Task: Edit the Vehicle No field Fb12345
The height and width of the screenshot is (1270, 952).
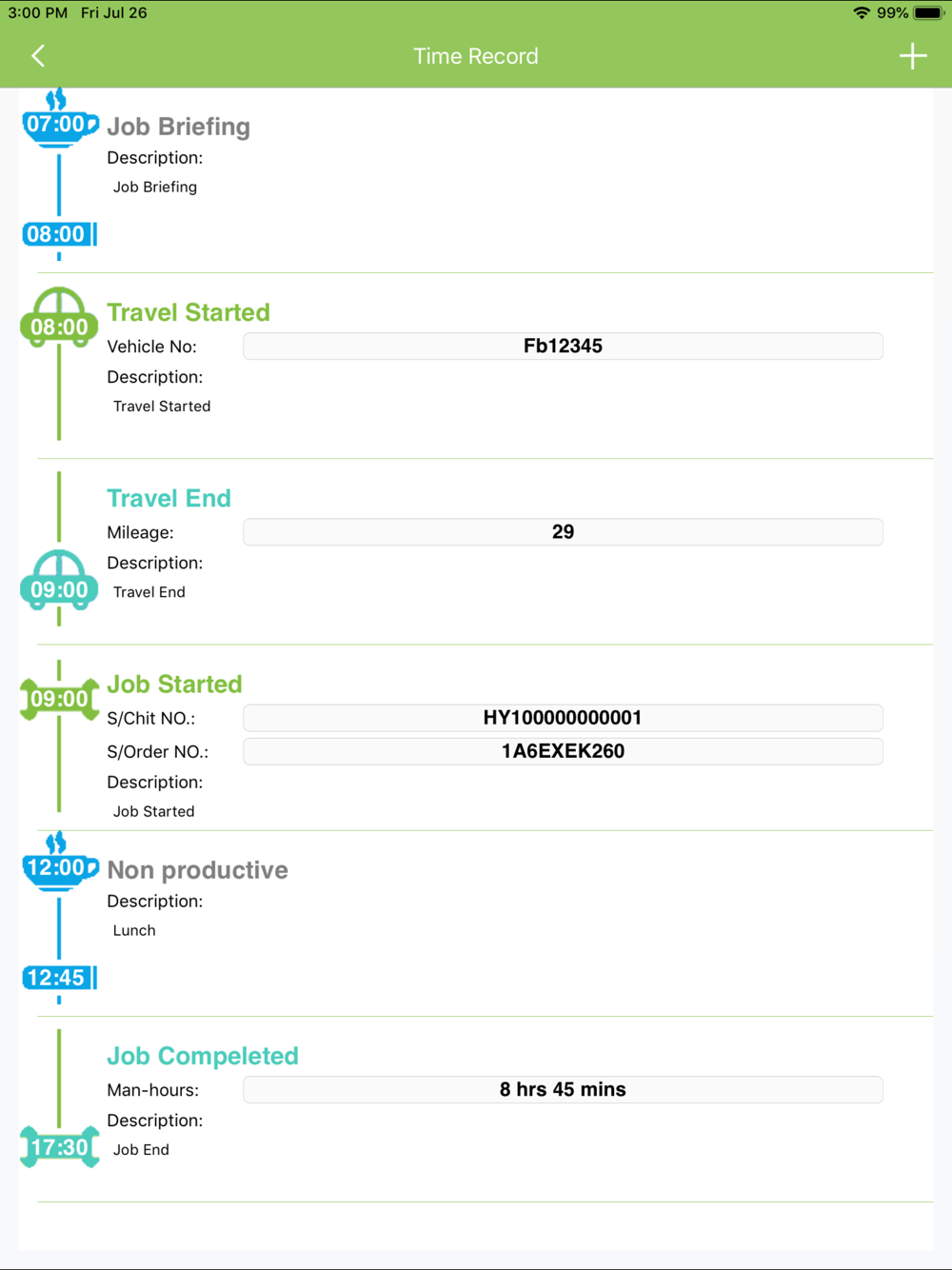Action: [563, 347]
